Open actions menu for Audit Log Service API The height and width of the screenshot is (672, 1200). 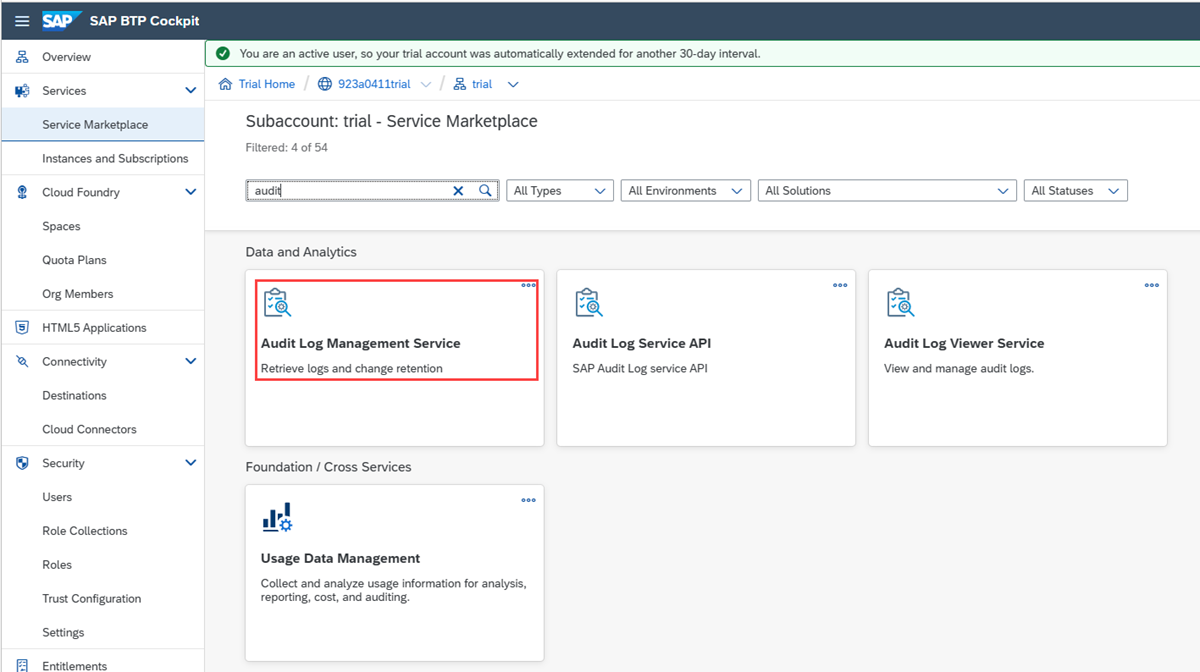click(840, 285)
